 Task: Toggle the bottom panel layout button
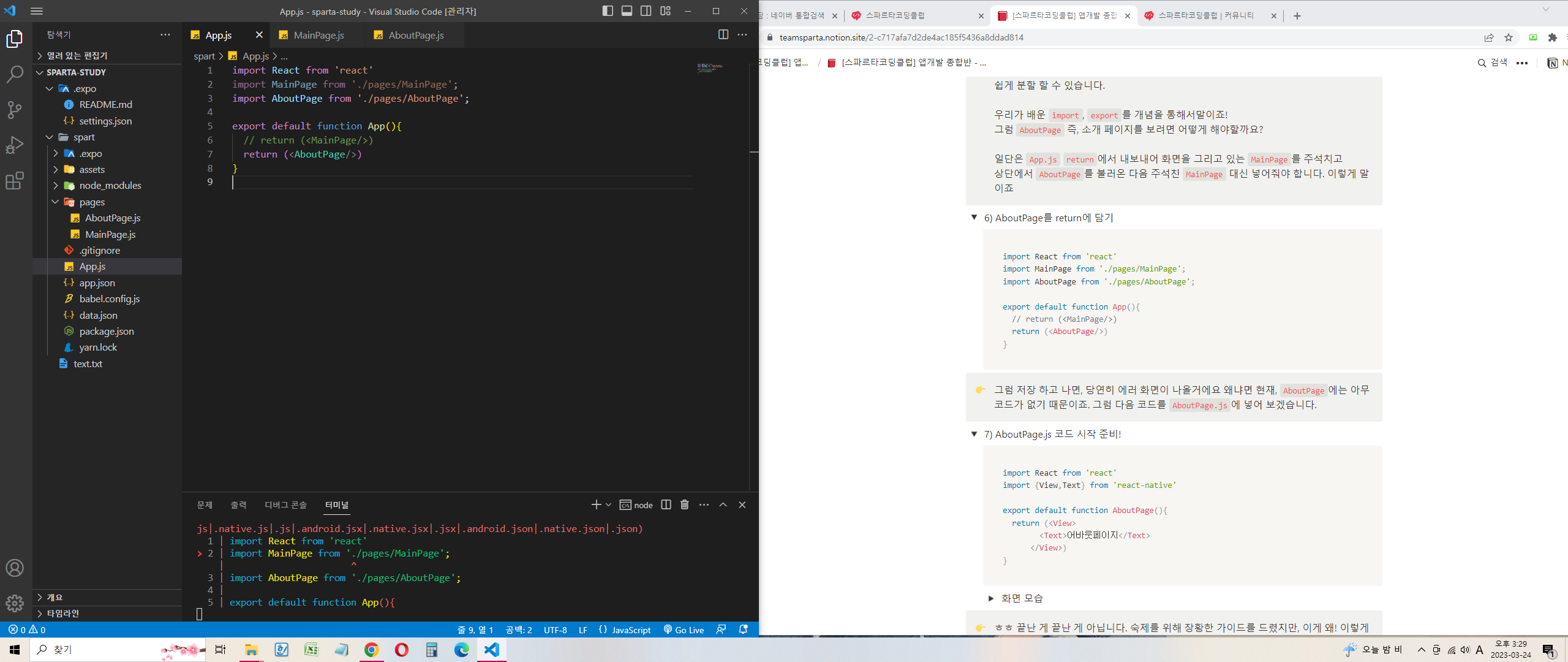(x=627, y=11)
